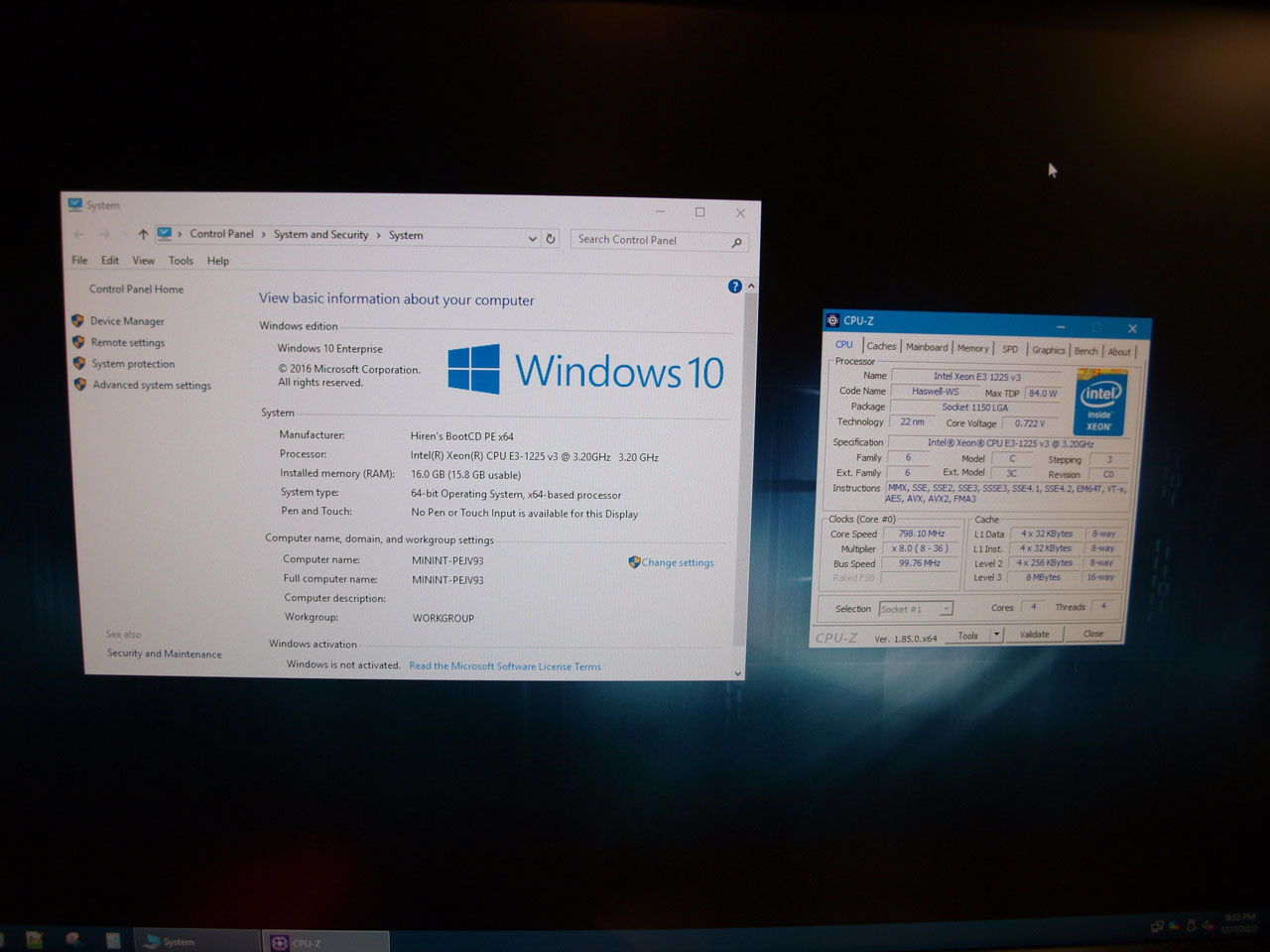This screenshot has height=952, width=1270.
Task: Open the dropdown arrow beside the Tools button
Action: point(997,635)
